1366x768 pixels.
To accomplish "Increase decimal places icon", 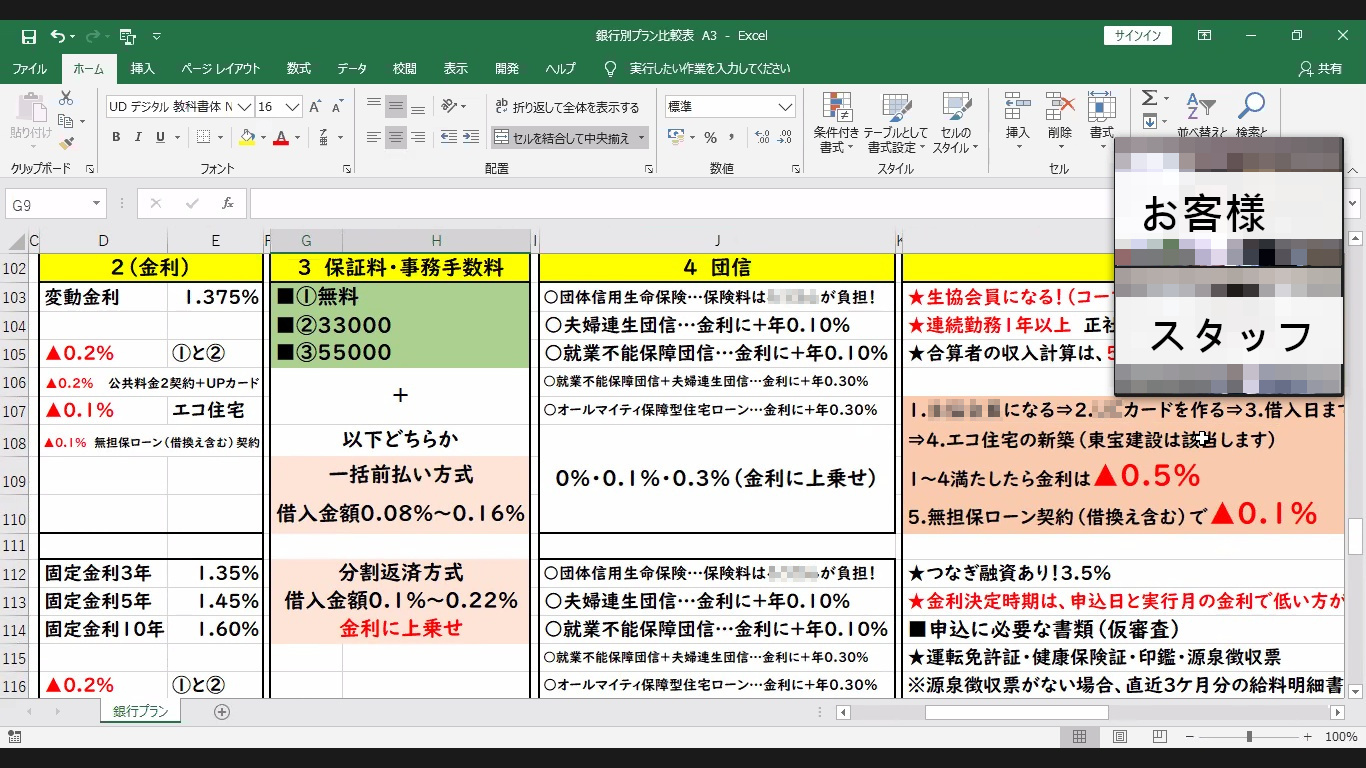I will [762, 137].
